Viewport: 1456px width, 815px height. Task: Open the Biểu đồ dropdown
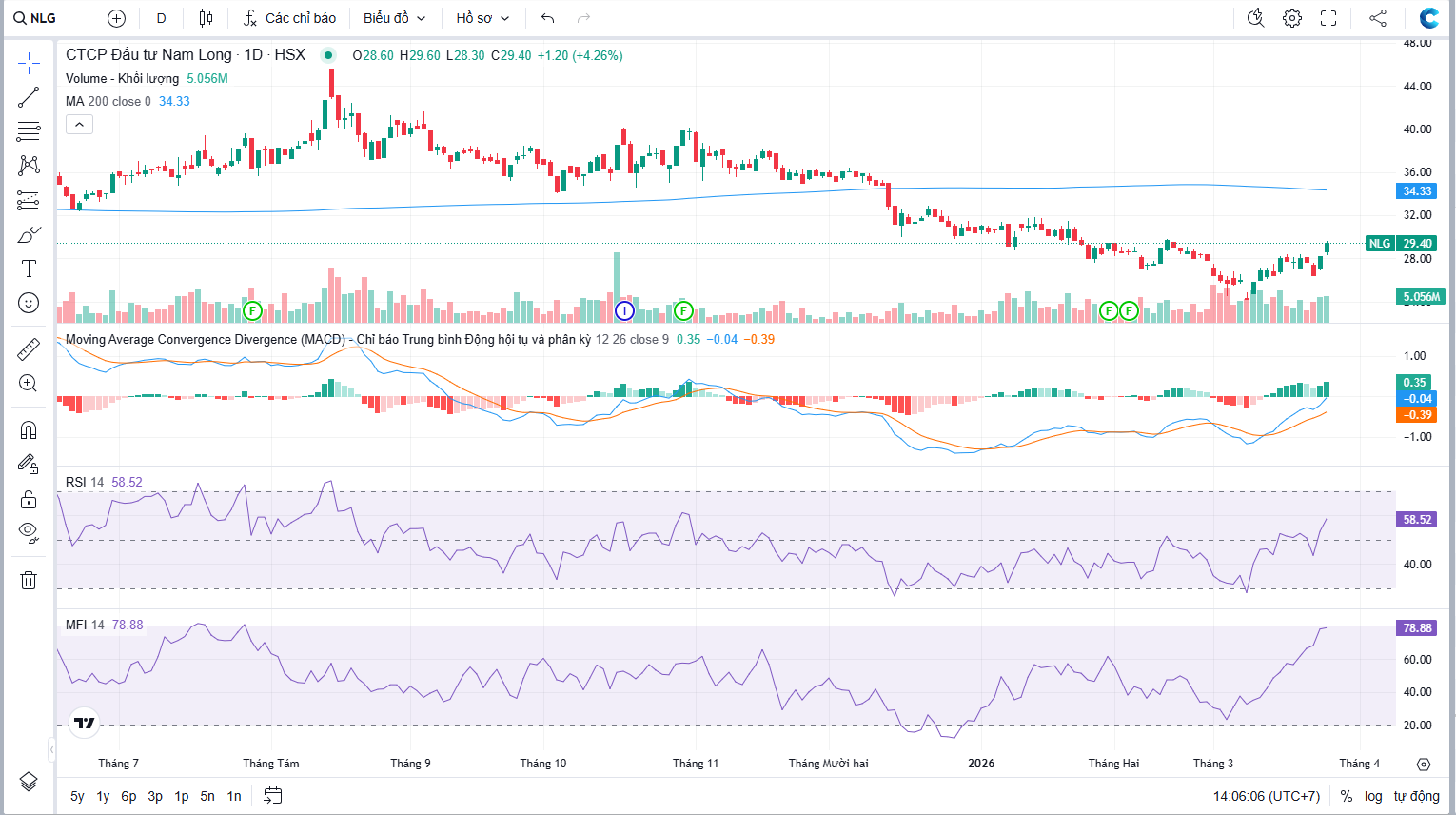[x=394, y=18]
